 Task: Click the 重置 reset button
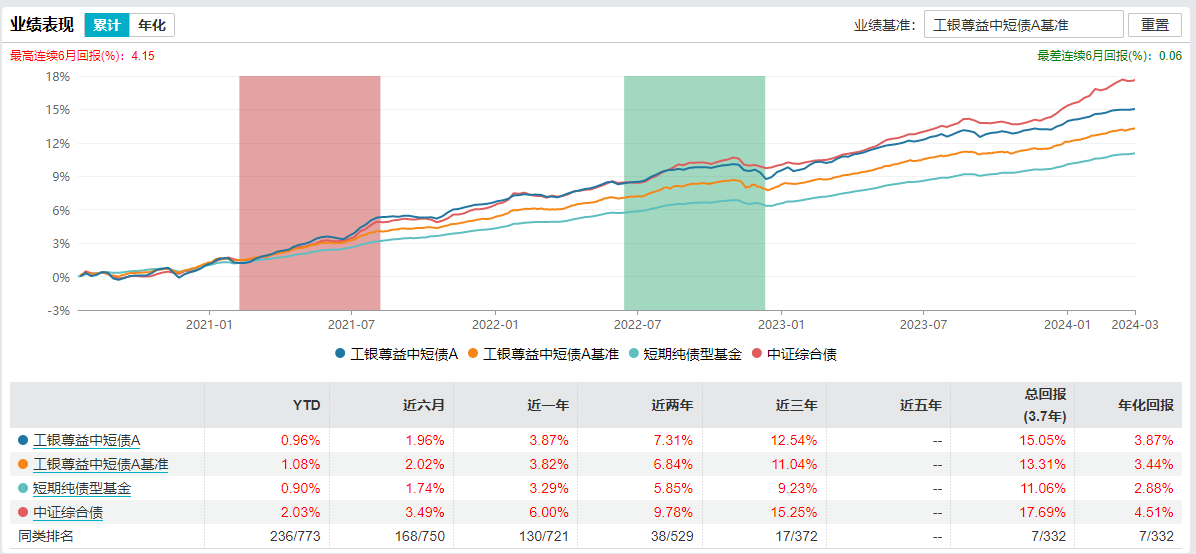click(1155, 25)
